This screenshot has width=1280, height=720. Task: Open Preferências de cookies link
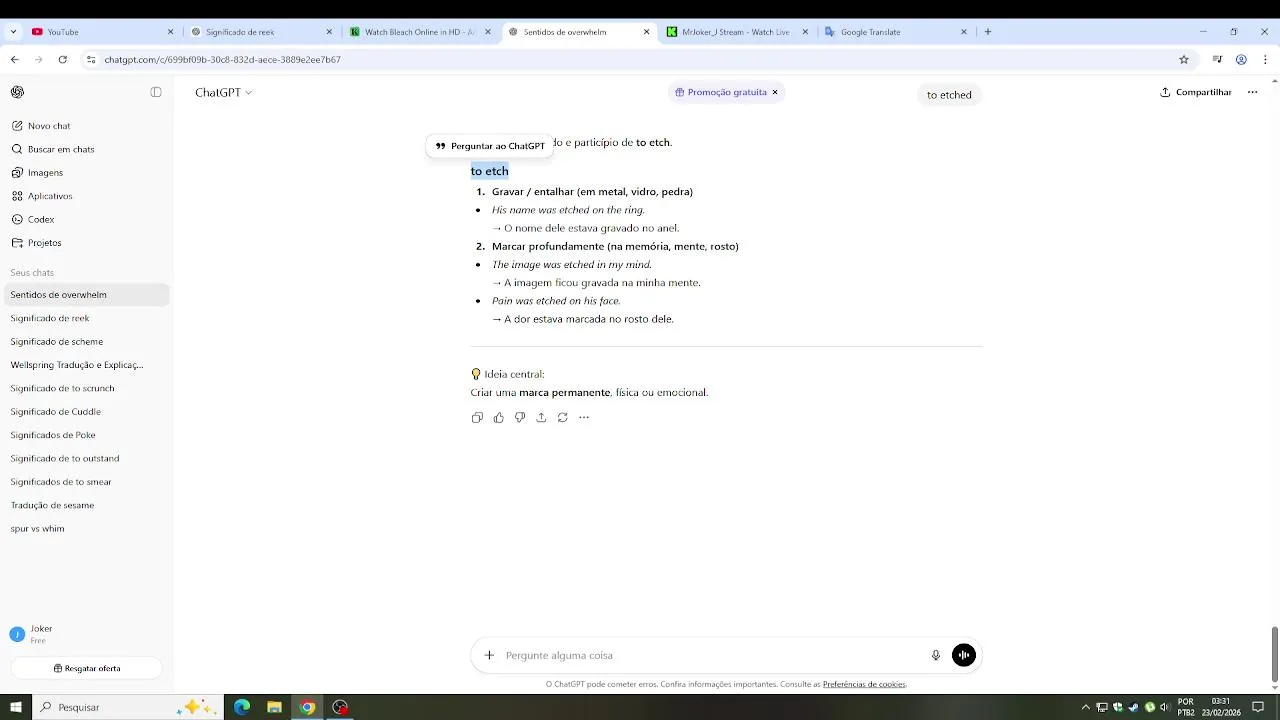[864, 685]
